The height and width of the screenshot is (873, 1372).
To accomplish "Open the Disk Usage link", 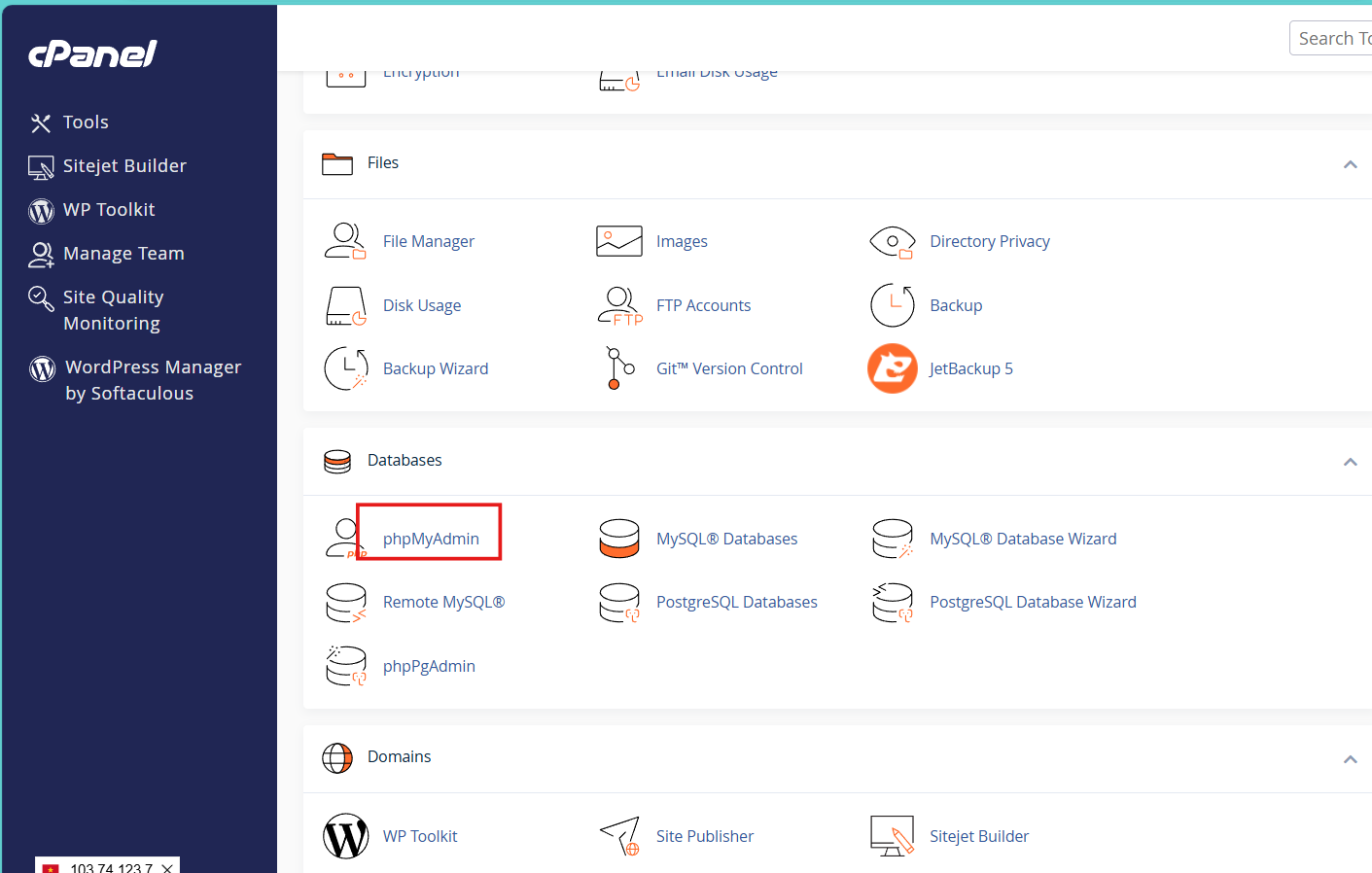I will tap(422, 305).
